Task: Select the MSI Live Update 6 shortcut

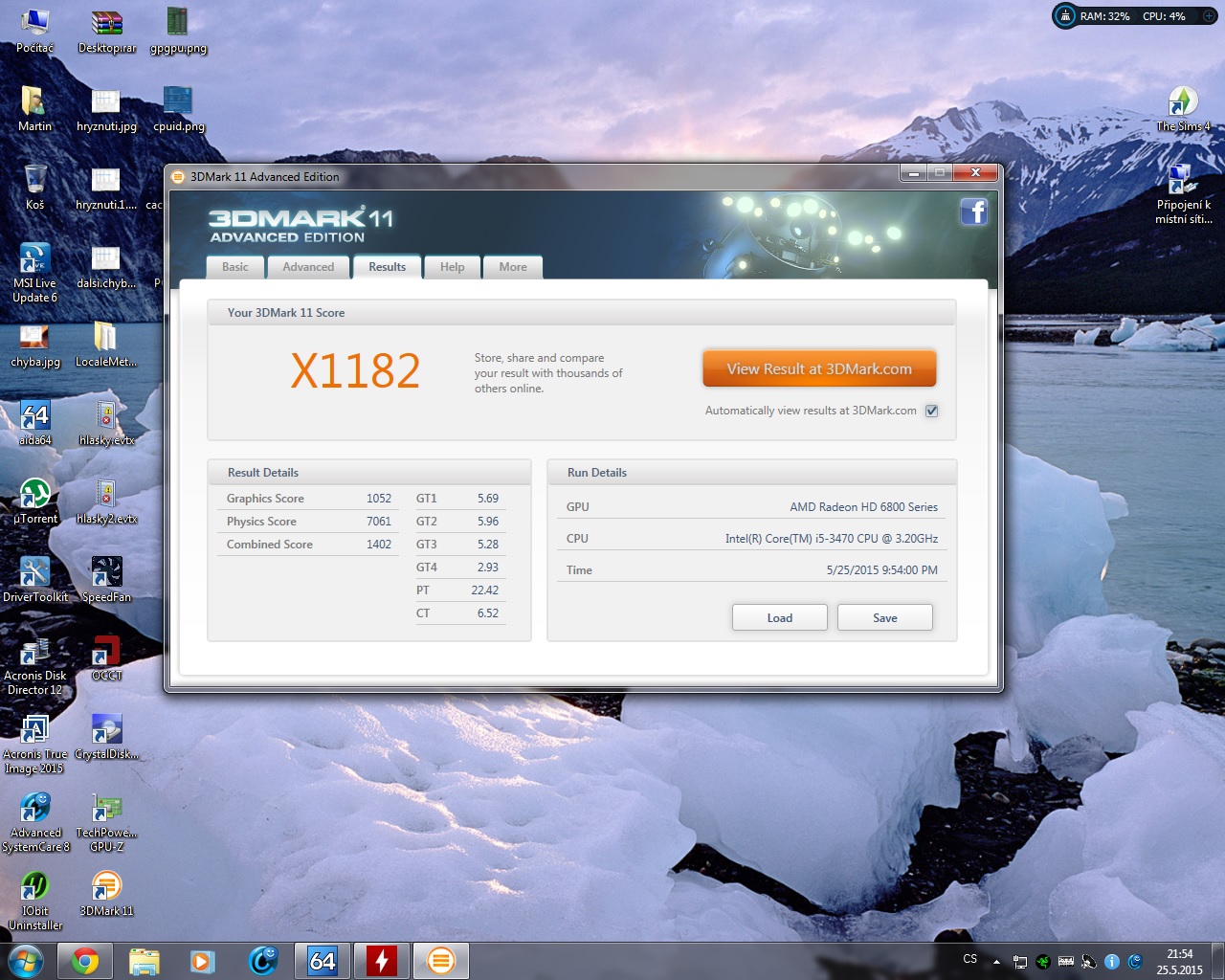Action: pos(35,273)
